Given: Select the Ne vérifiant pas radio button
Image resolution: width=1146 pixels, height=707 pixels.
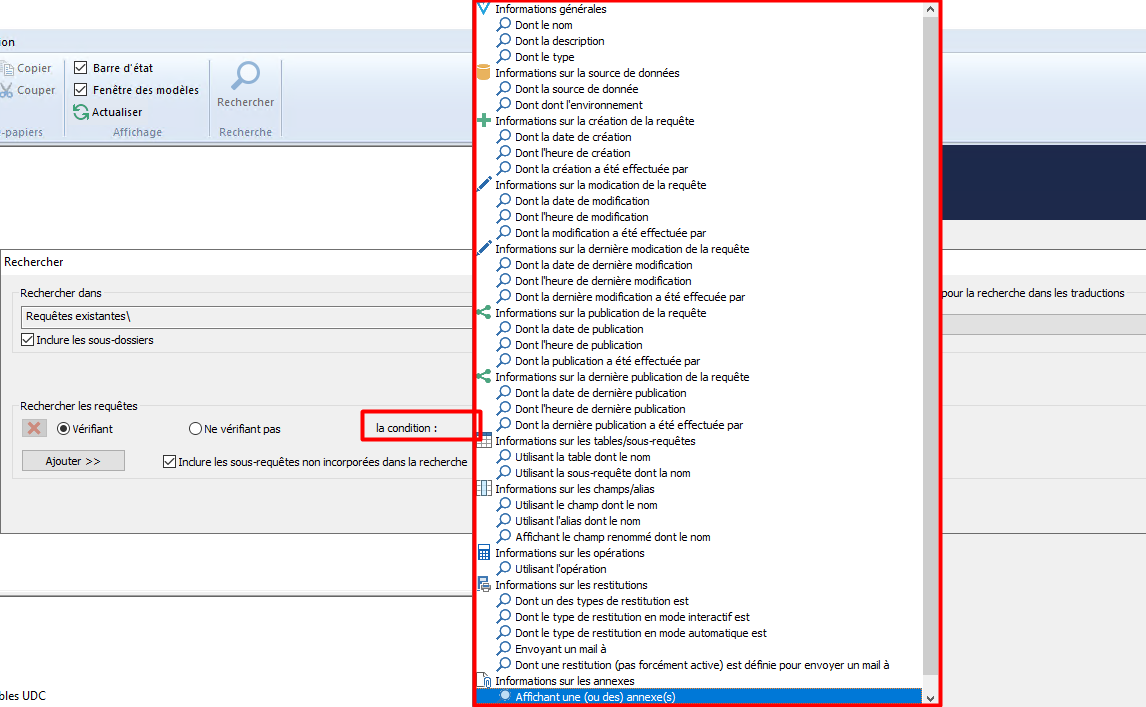Looking at the screenshot, I should (x=196, y=429).
